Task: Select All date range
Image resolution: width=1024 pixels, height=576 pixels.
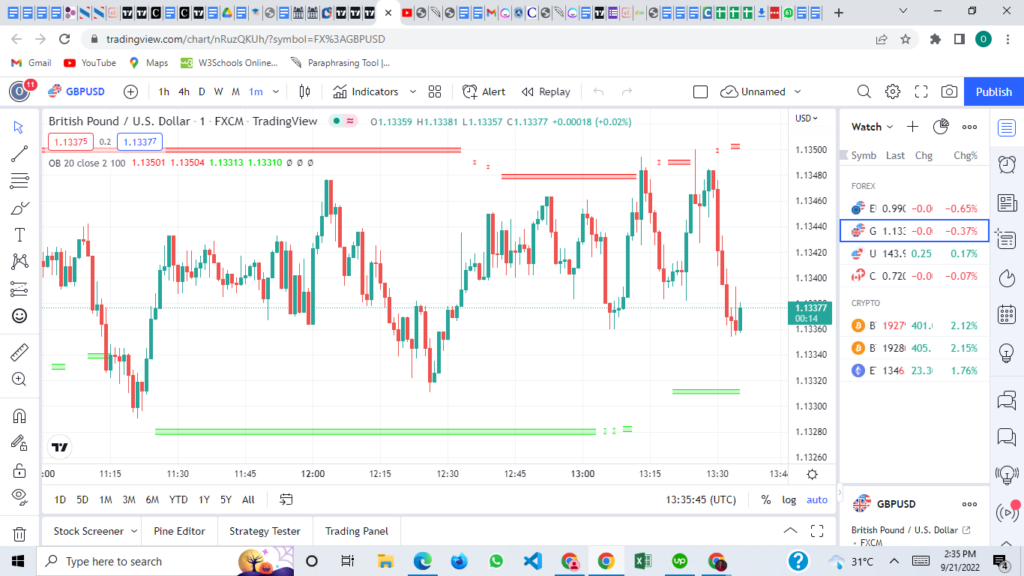Action: click(248, 500)
